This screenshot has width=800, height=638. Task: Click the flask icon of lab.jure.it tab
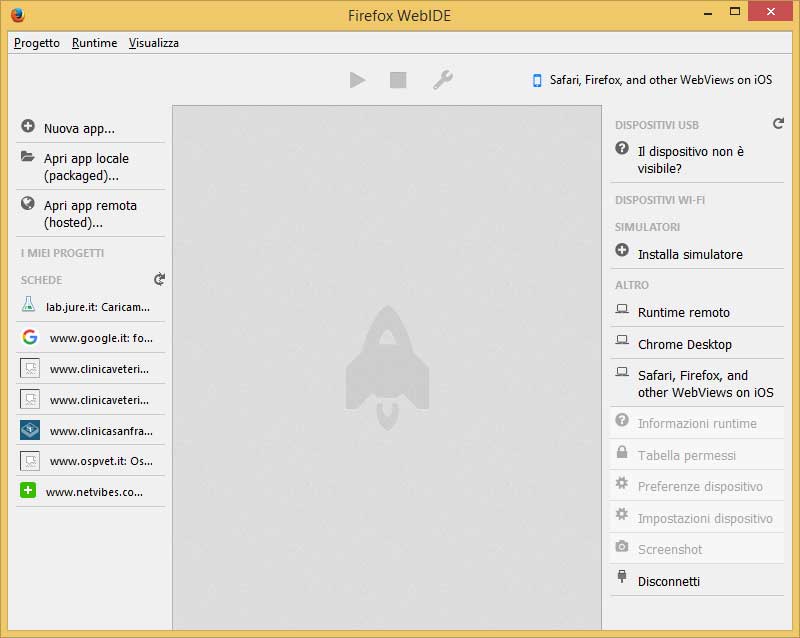[x=29, y=305]
